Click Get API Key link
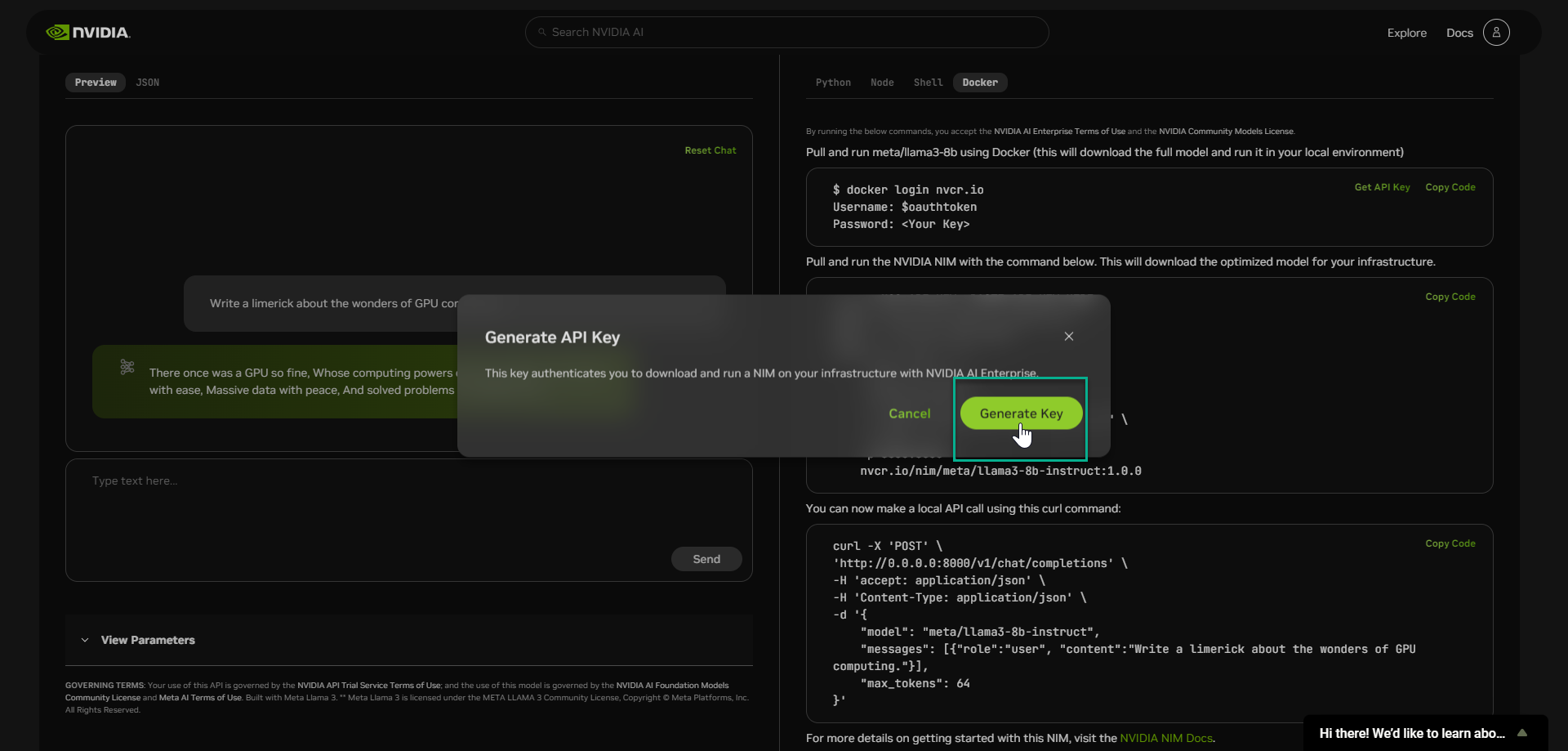Image resolution: width=1568 pixels, height=751 pixels. (1382, 187)
